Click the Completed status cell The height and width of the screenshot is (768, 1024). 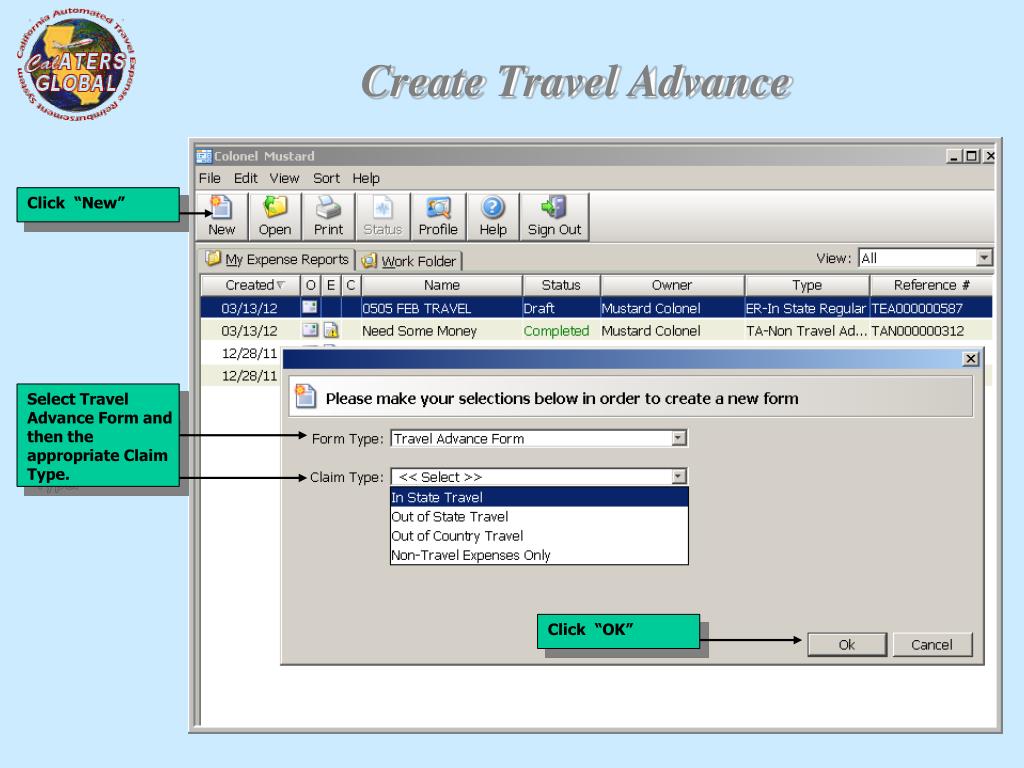coord(556,331)
